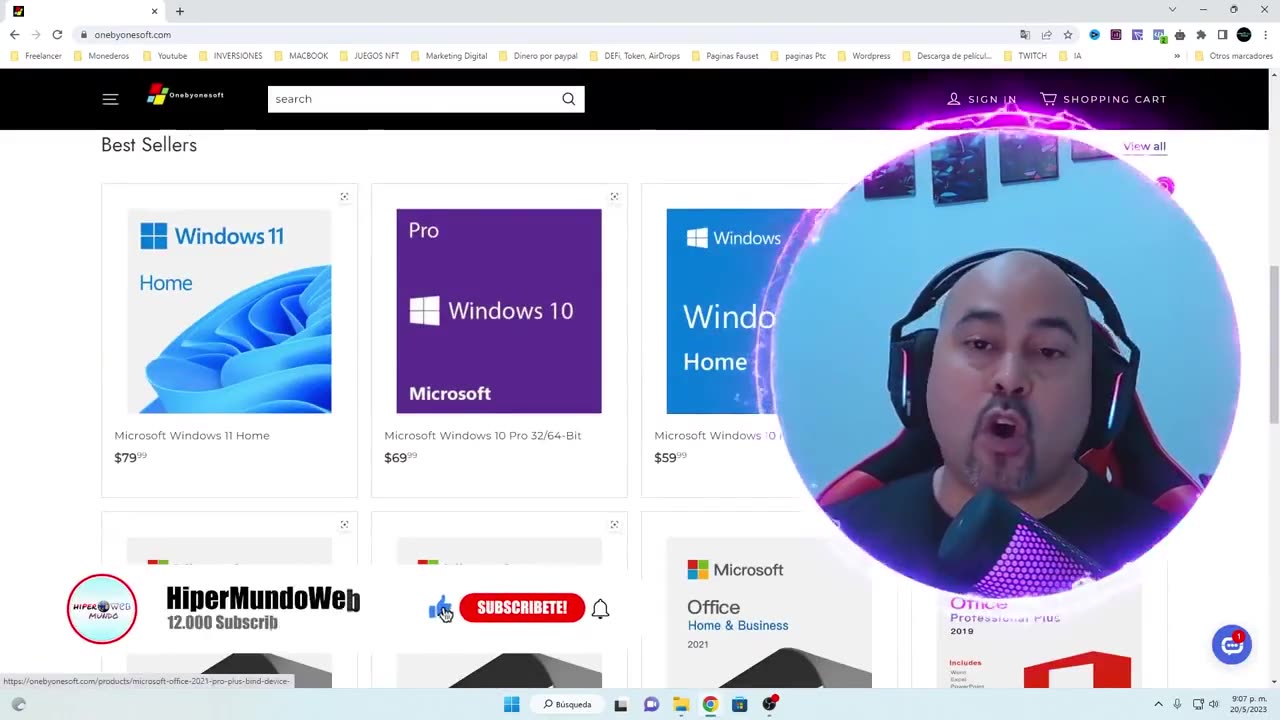Open a new browser tab

180,11
